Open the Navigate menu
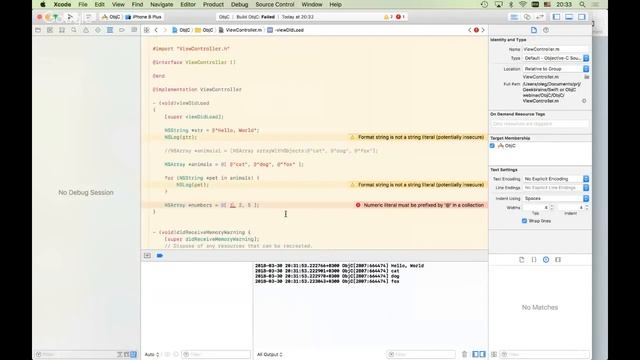 click(162, 4)
